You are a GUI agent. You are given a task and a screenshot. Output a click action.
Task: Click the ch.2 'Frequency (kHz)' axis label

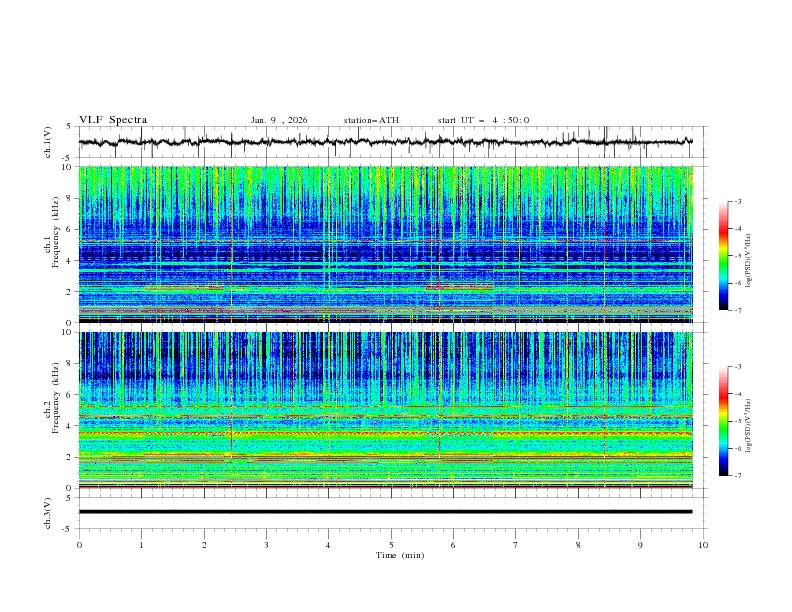(56, 398)
